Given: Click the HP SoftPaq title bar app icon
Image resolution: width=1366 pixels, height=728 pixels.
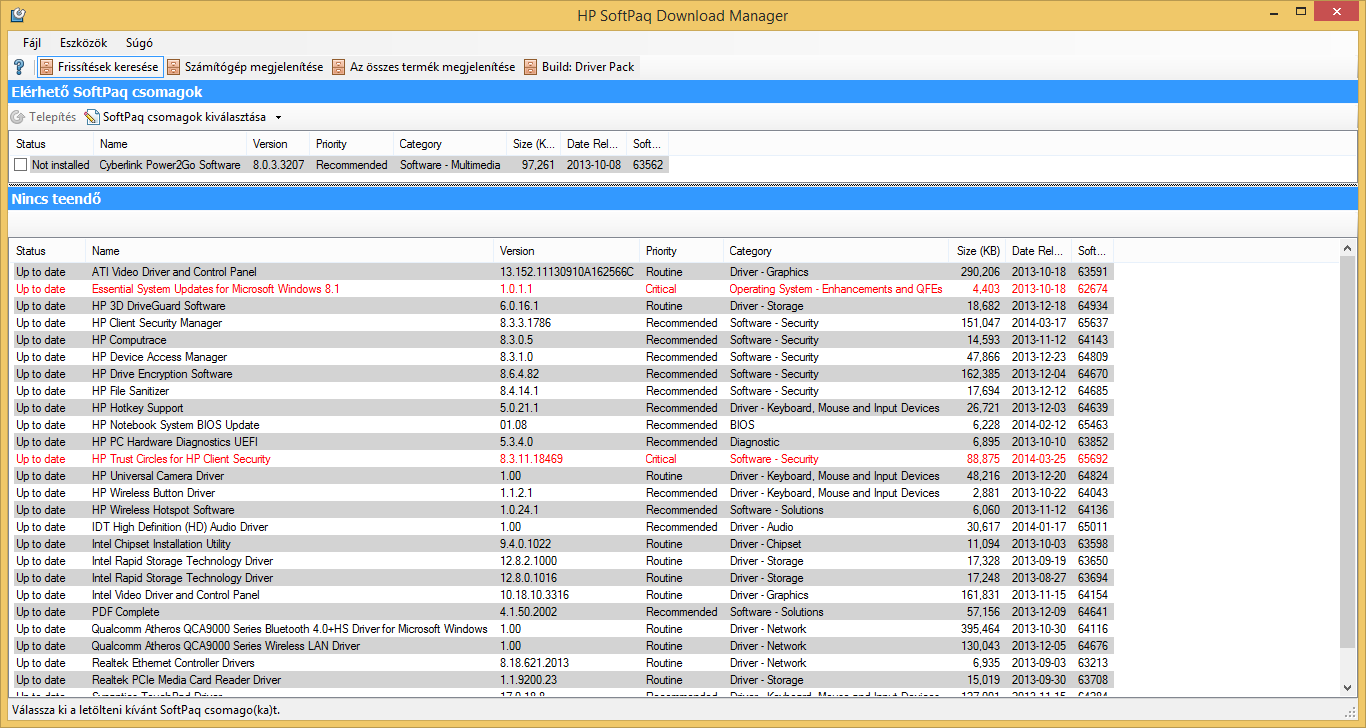Looking at the screenshot, I should coord(17,15).
